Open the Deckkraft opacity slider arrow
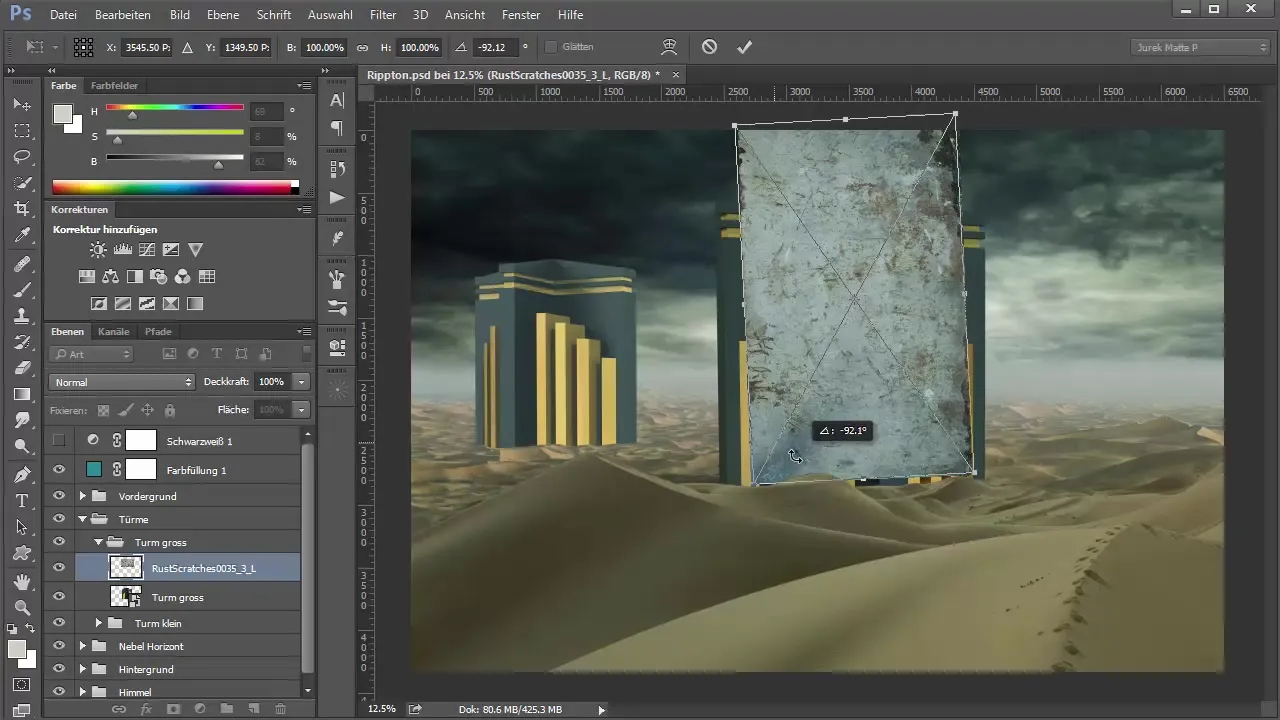The image size is (1280, 720). [301, 382]
